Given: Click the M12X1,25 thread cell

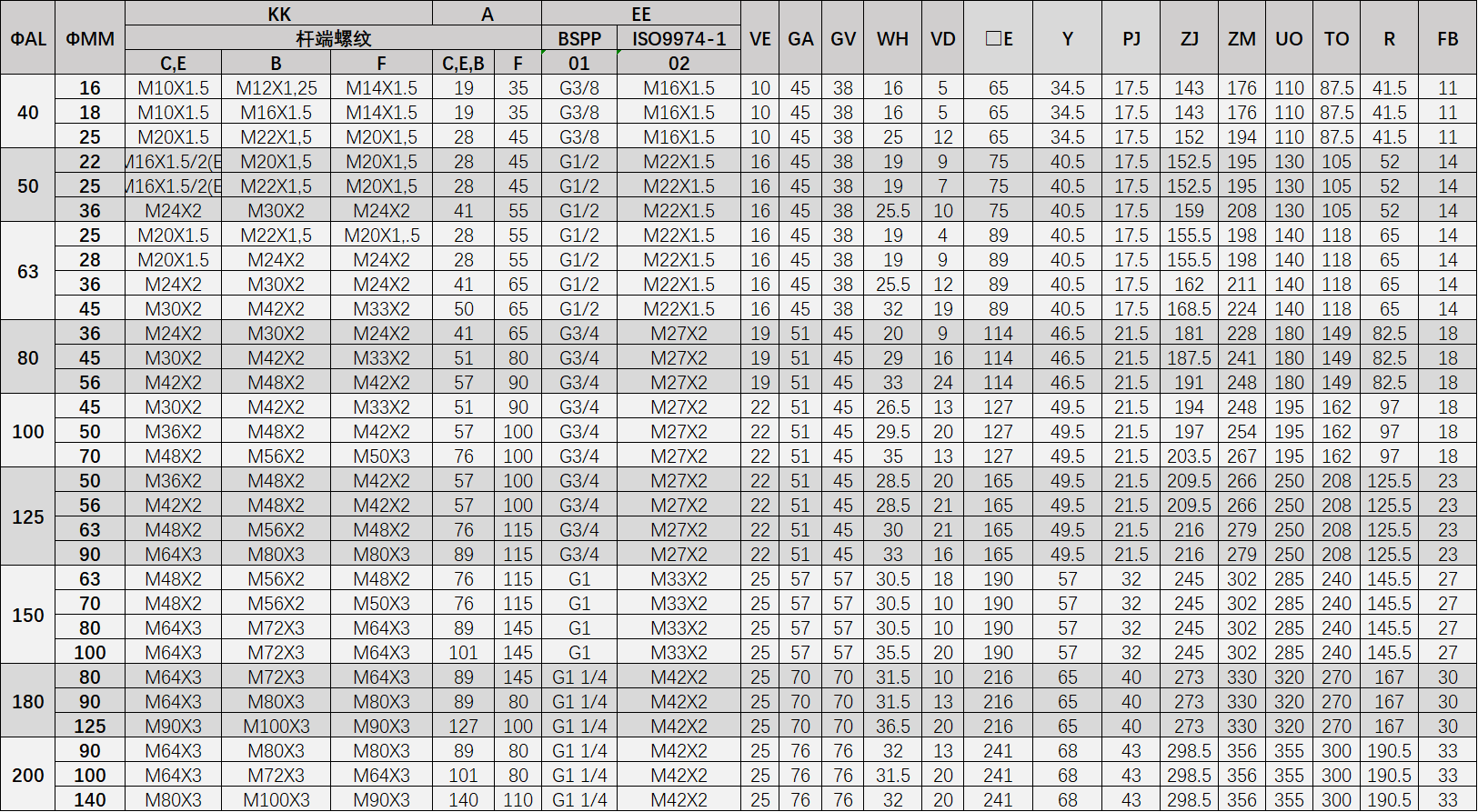Looking at the screenshot, I should click(276, 88).
